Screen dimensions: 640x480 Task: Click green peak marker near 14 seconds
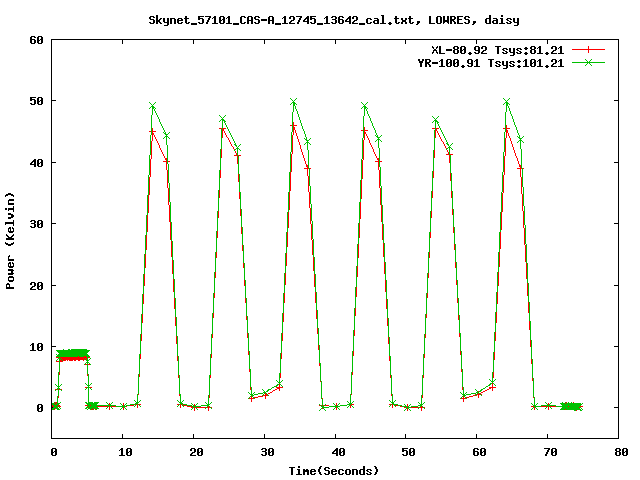tap(153, 106)
